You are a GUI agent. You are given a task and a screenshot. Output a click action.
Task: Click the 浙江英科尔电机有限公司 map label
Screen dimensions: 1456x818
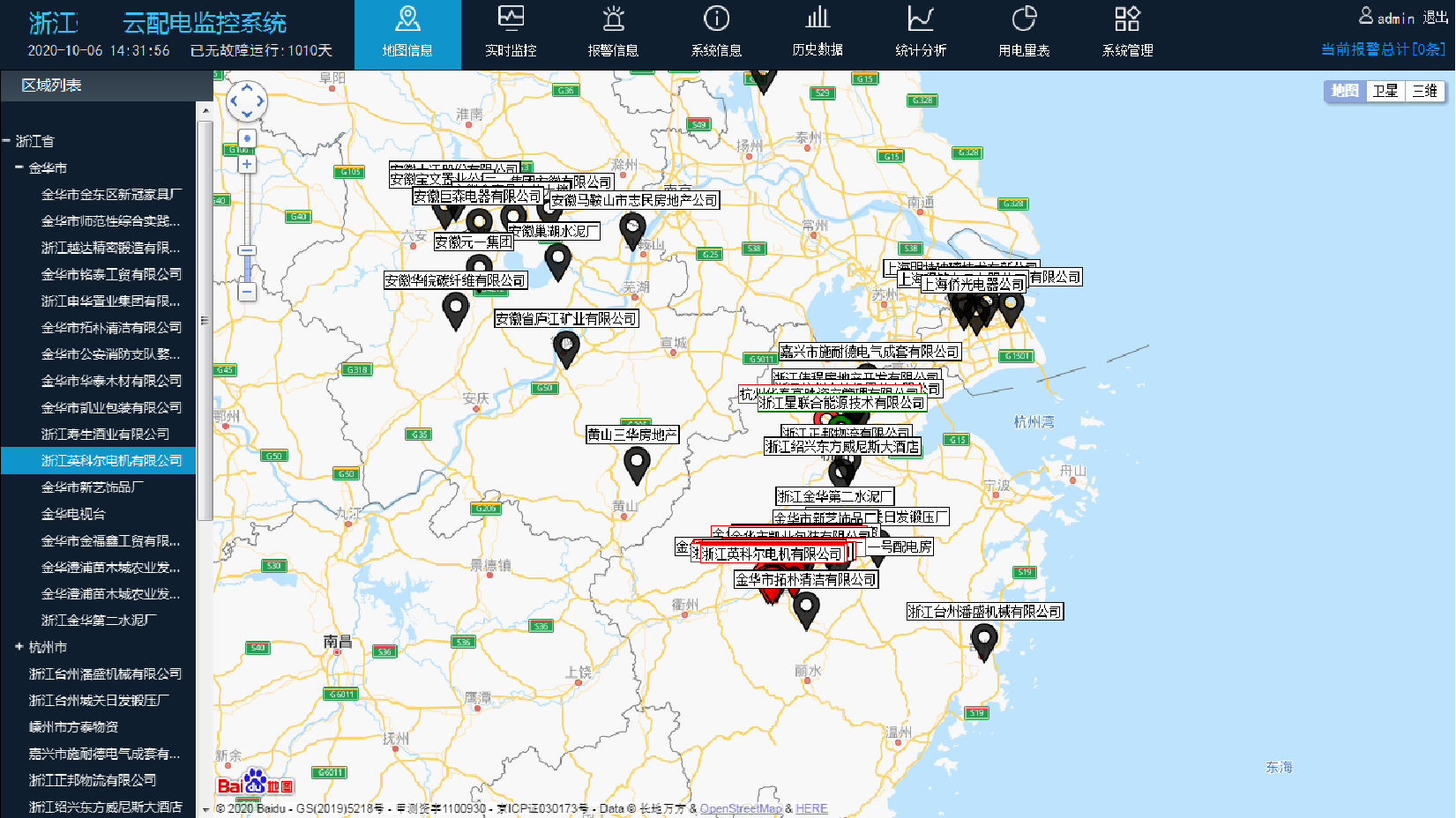pyautogui.click(x=773, y=554)
